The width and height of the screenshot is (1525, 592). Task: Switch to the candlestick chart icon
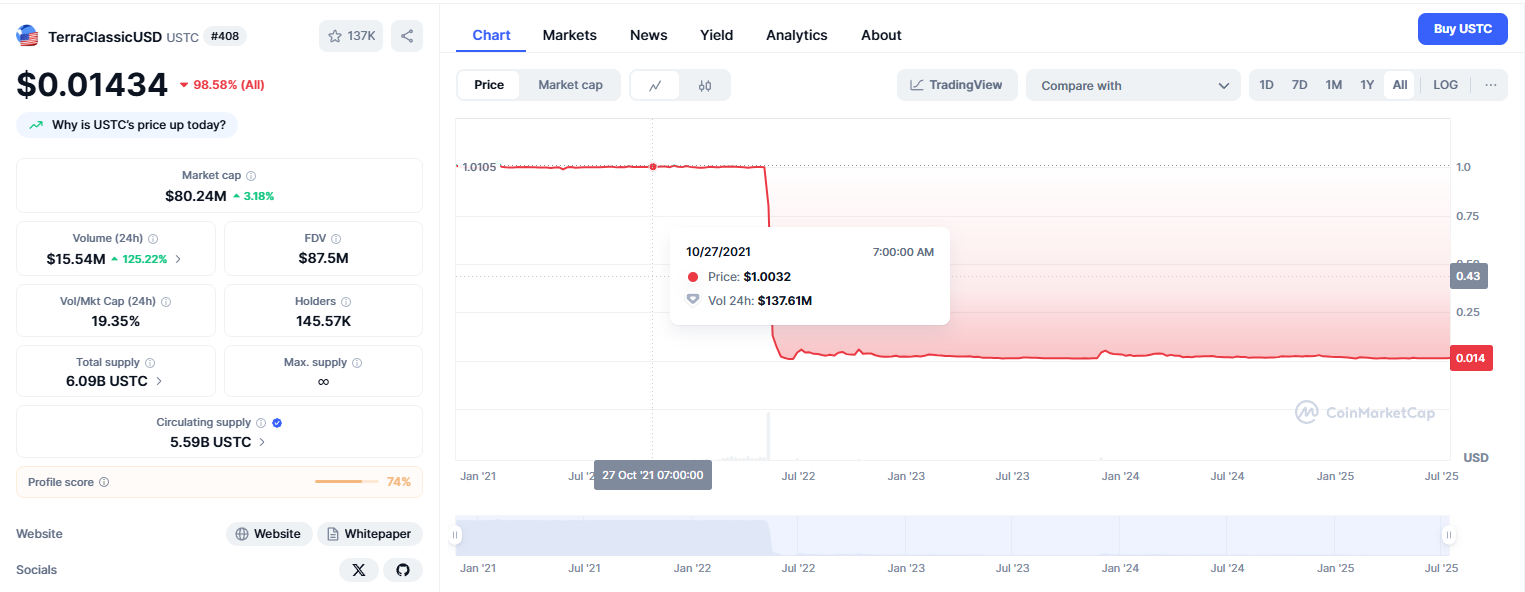(x=705, y=85)
